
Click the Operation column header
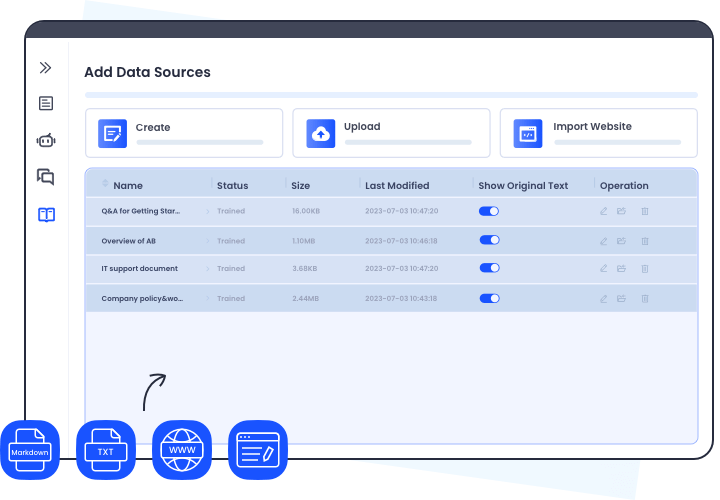coord(624,185)
